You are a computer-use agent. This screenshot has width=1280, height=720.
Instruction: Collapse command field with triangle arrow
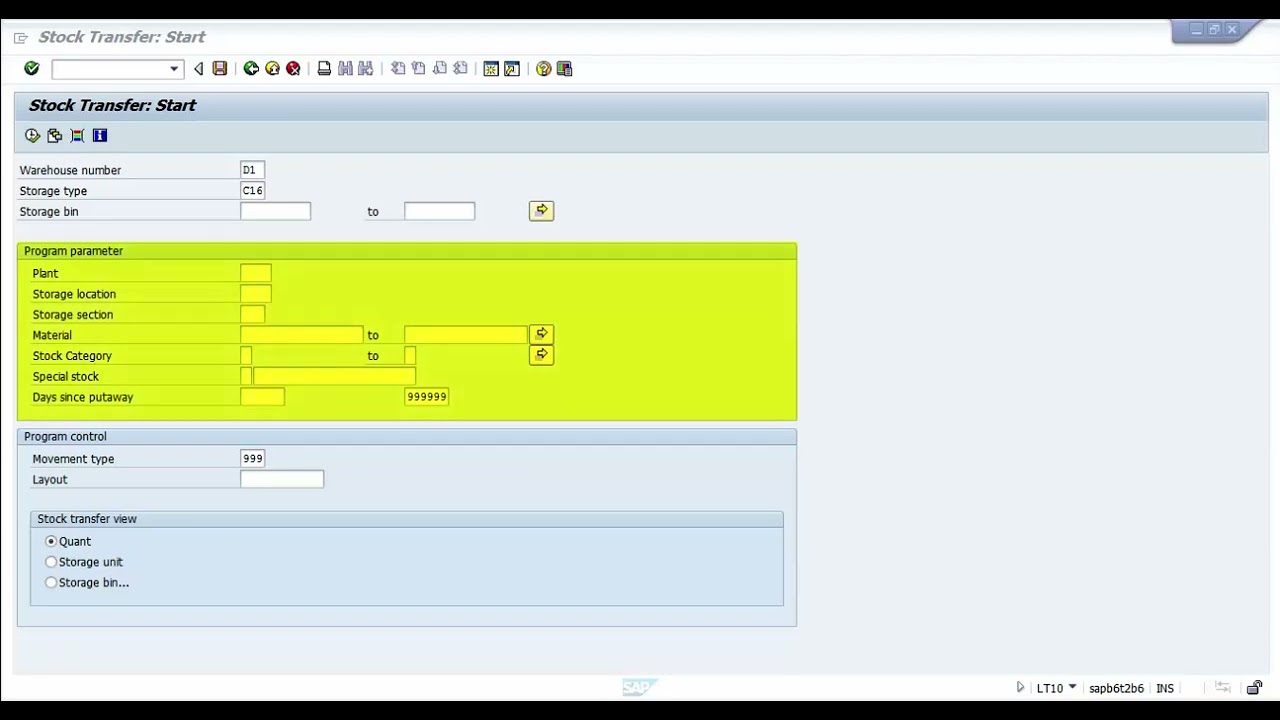198,68
